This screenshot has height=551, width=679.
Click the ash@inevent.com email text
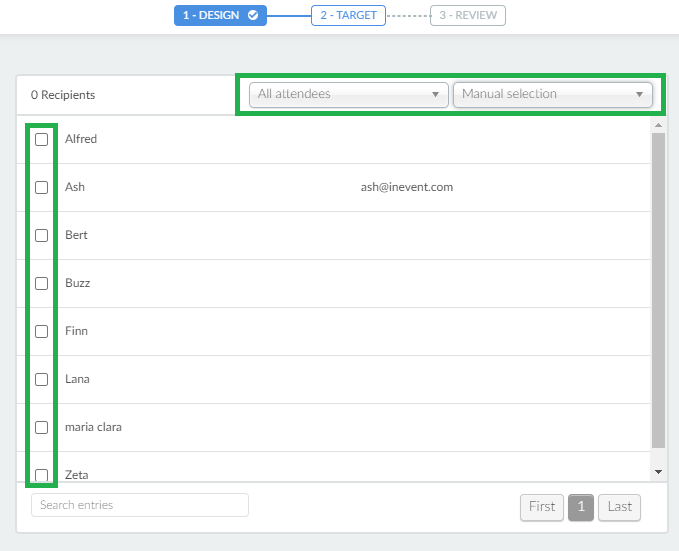(407, 187)
